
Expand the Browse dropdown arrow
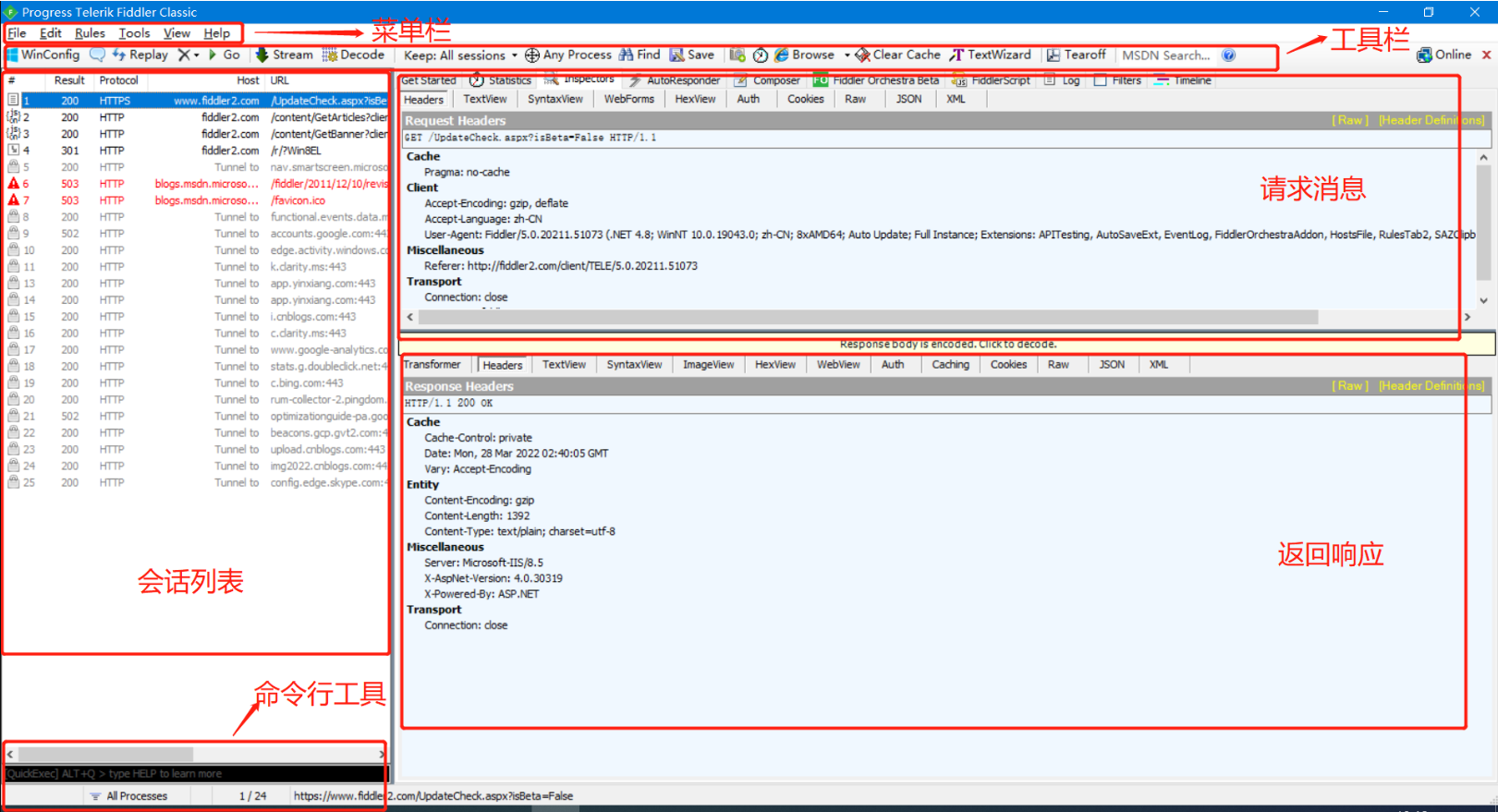[x=846, y=55]
